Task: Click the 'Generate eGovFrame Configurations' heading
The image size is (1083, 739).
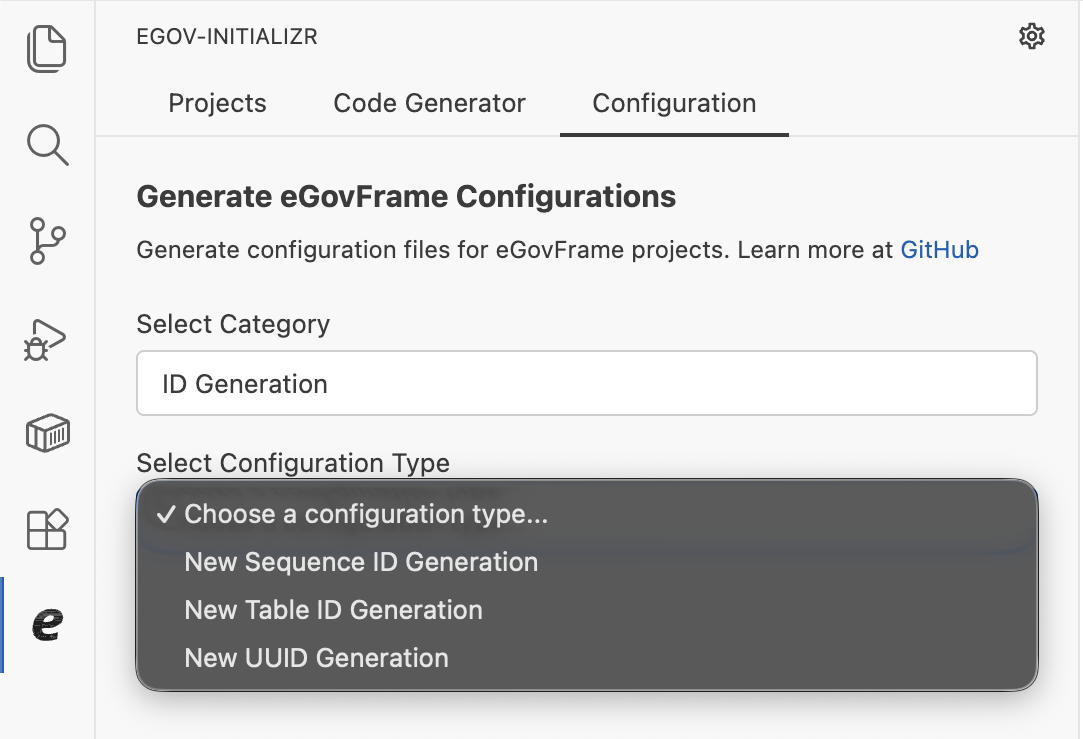Action: (x=406, y=196)
